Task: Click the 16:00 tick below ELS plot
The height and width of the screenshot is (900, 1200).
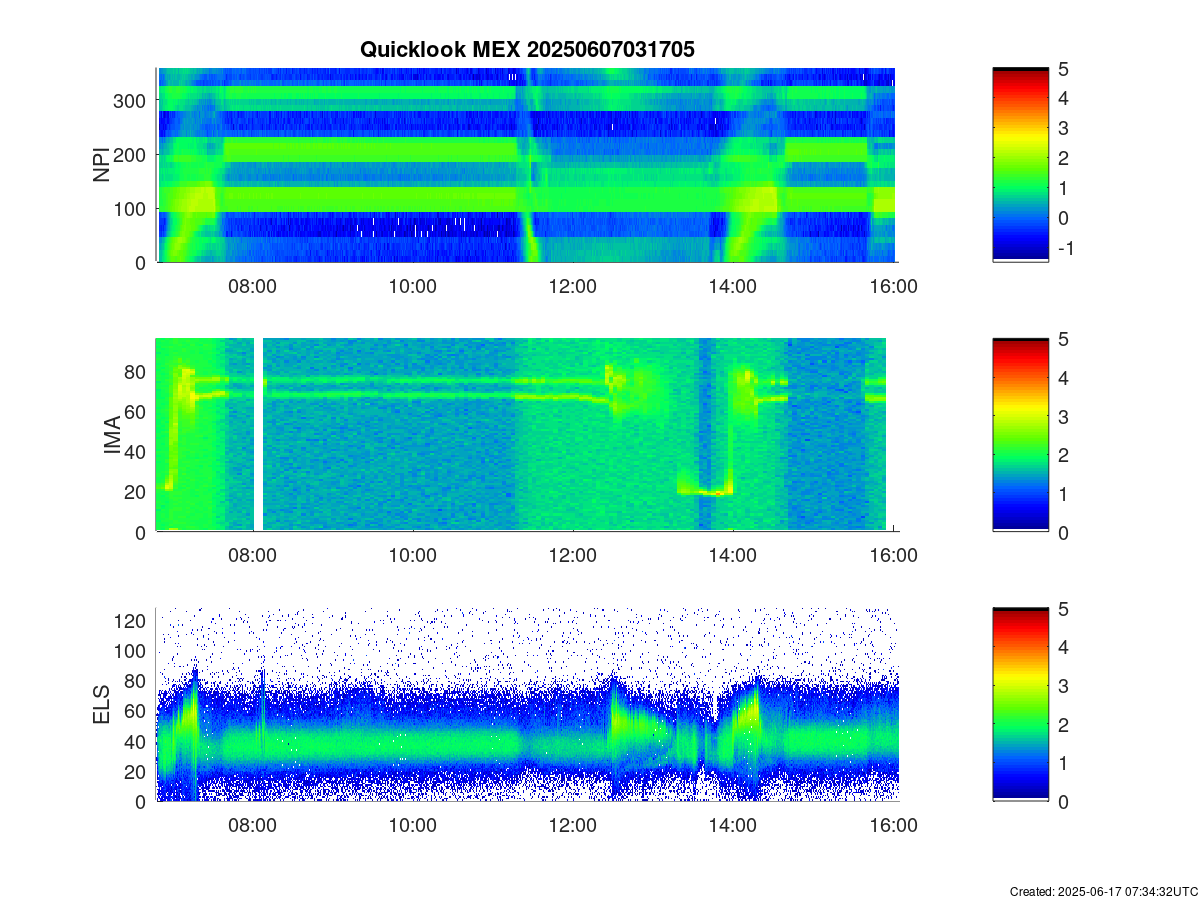Action: coord(894,825)
